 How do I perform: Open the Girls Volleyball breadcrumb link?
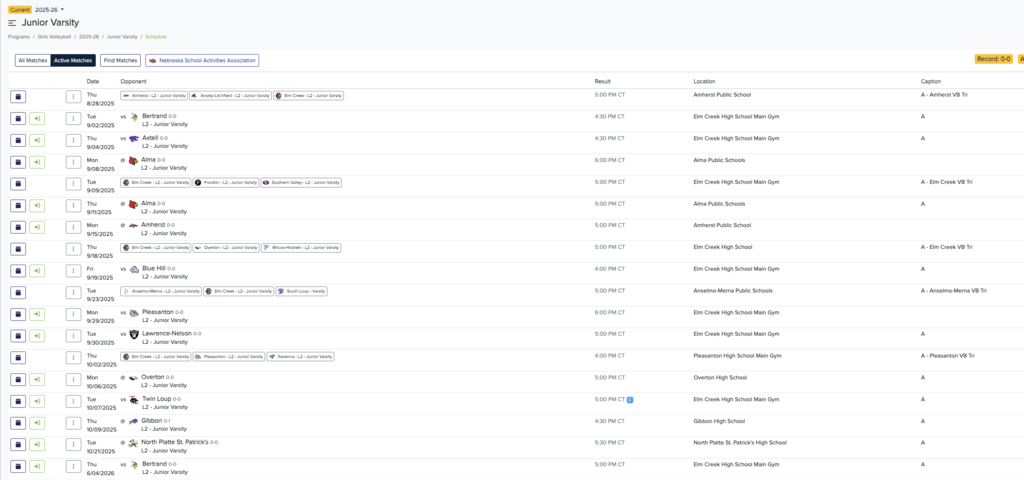click(x=54, y=37)
